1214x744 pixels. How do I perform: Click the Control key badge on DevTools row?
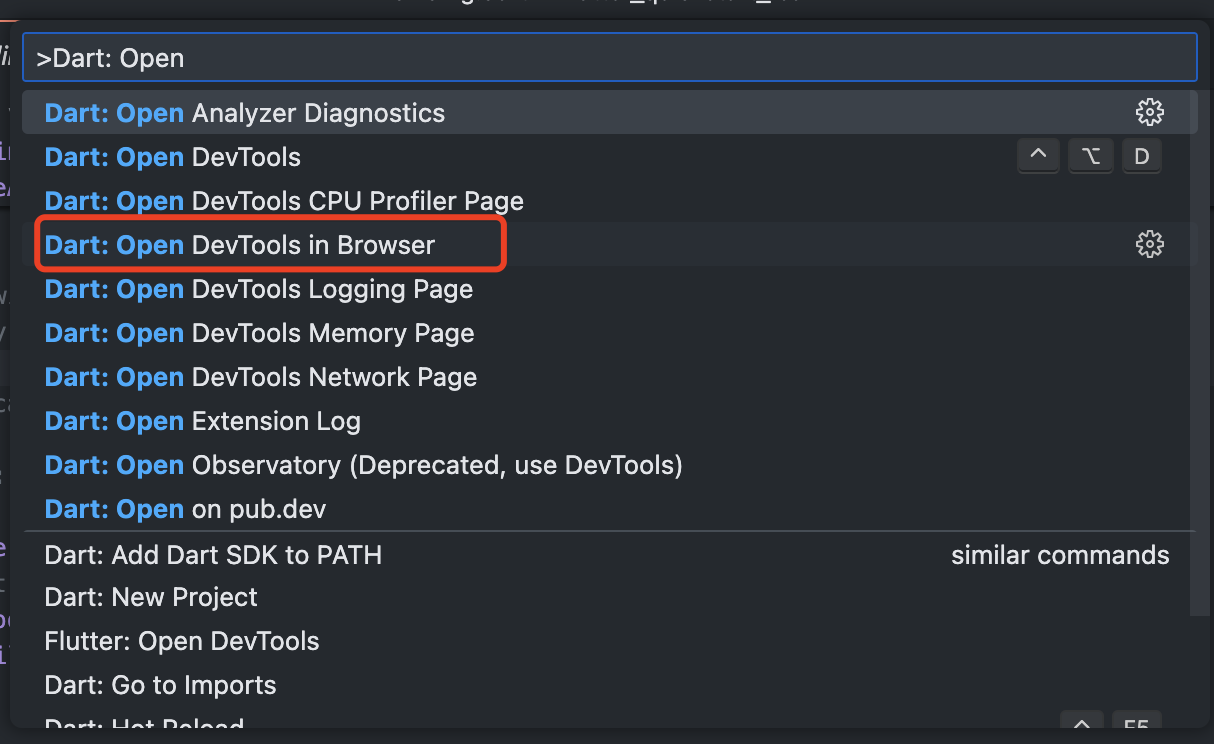click(1038, 157)
